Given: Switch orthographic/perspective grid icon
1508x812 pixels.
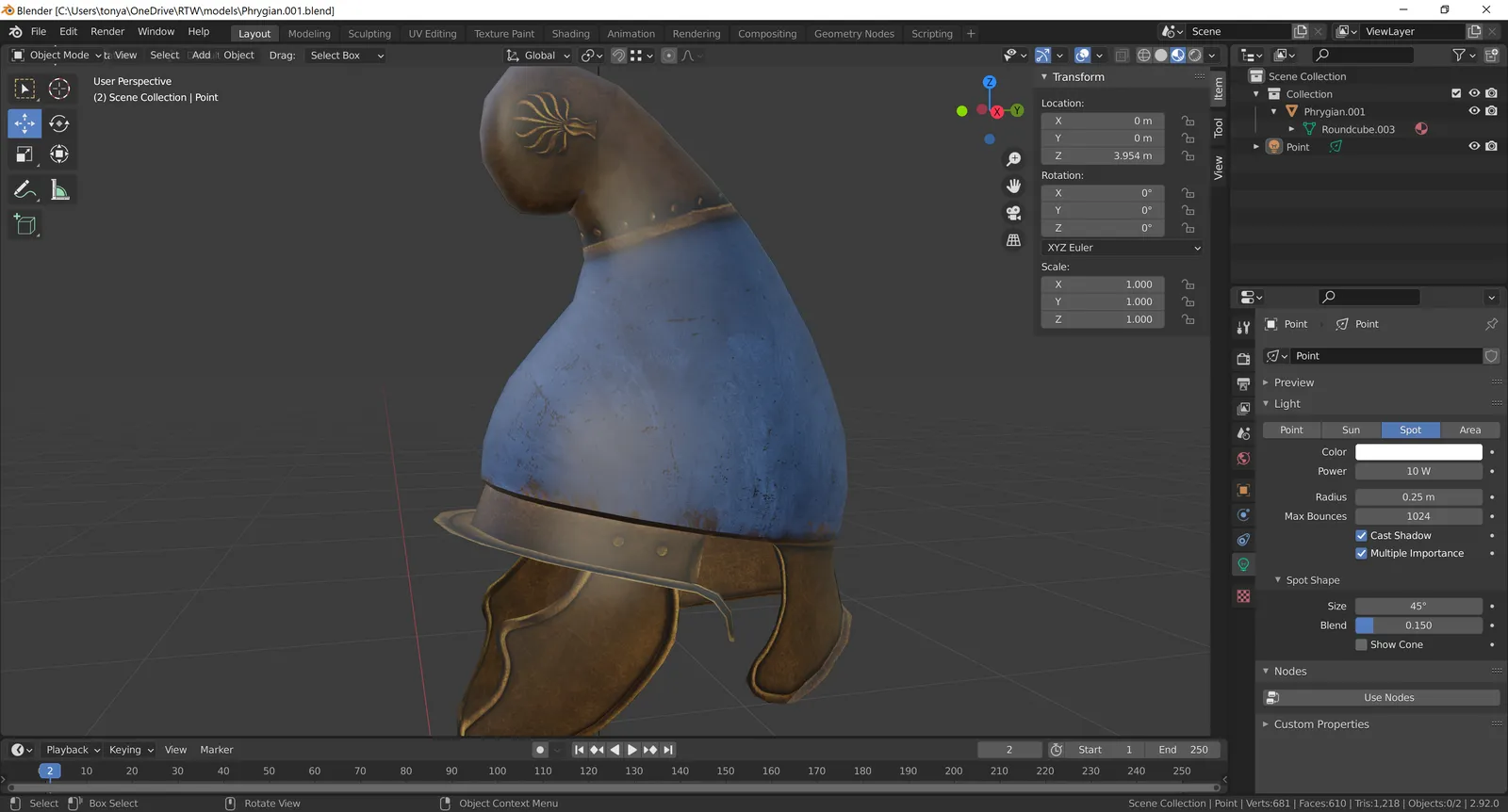Looking at the screenshot, I should pyautogui.click(x=1014, y=240).
